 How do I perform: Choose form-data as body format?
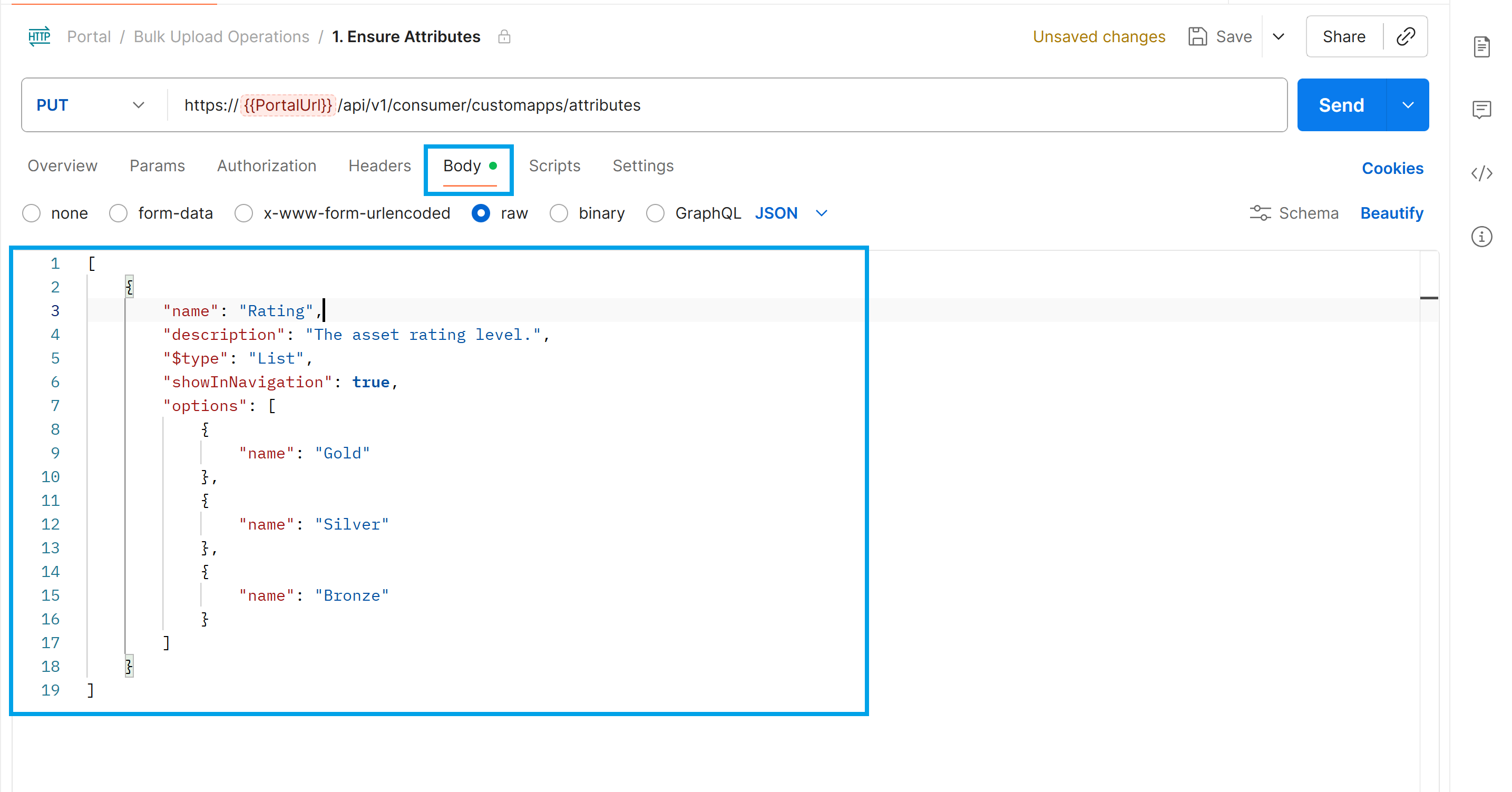click(118, 213)
